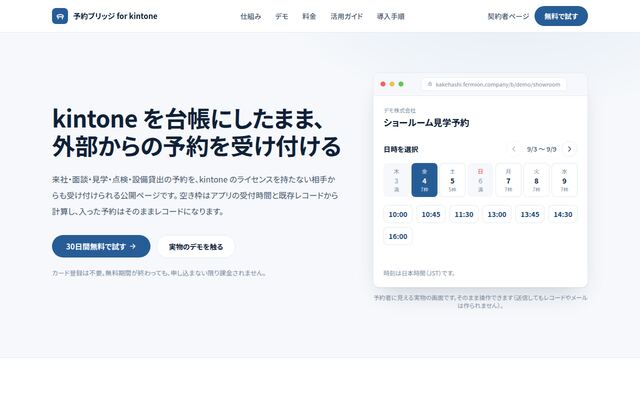Select Thursday 3 date cell

396,180
